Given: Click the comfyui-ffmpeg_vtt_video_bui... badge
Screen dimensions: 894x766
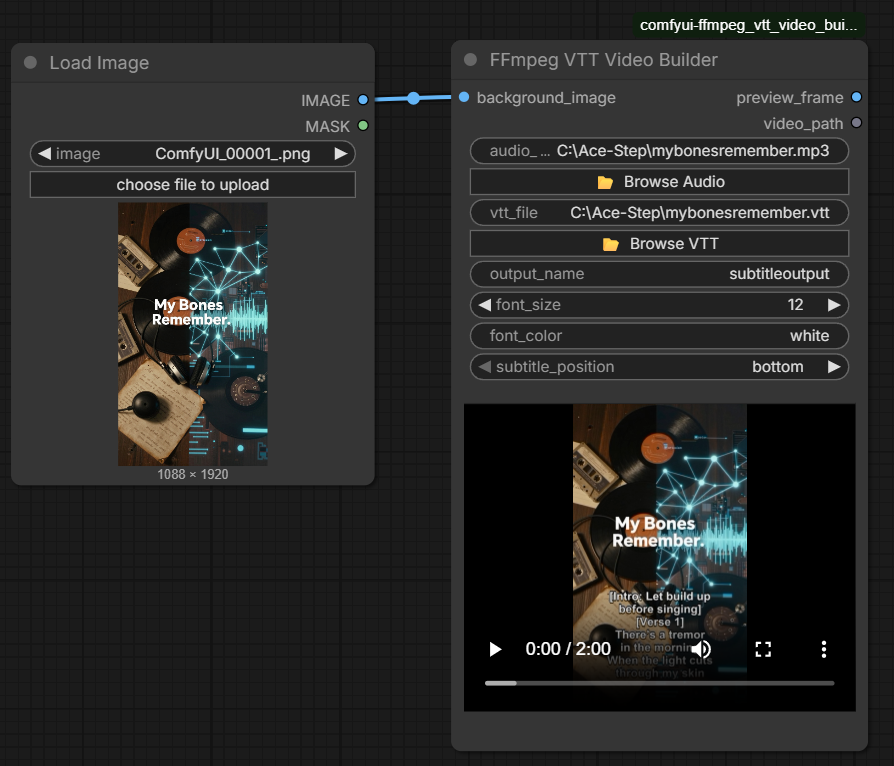Looking at the screenshot, I should tap(749, 25).
